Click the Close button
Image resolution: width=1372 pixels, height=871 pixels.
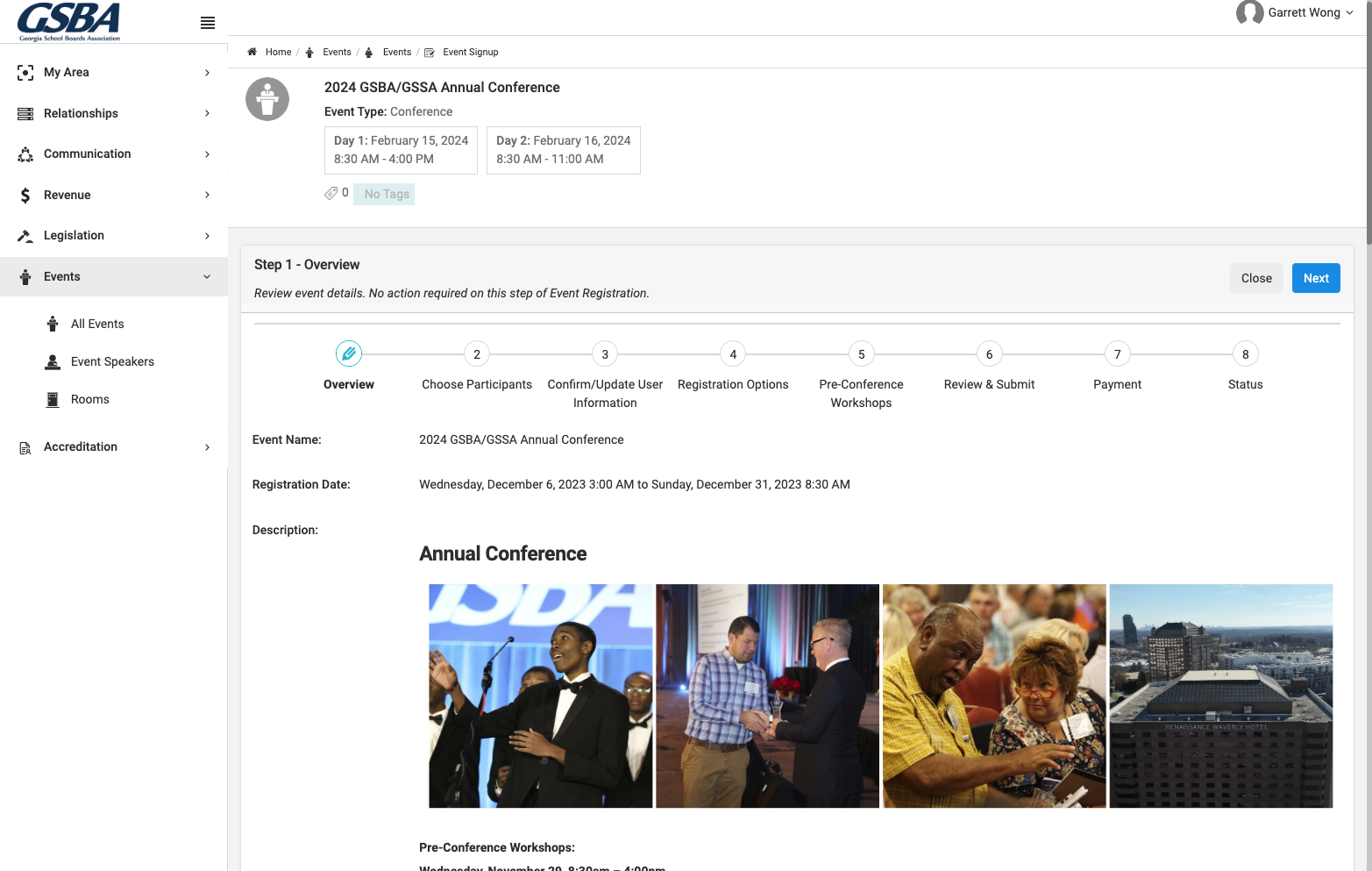click(1256, 278)
